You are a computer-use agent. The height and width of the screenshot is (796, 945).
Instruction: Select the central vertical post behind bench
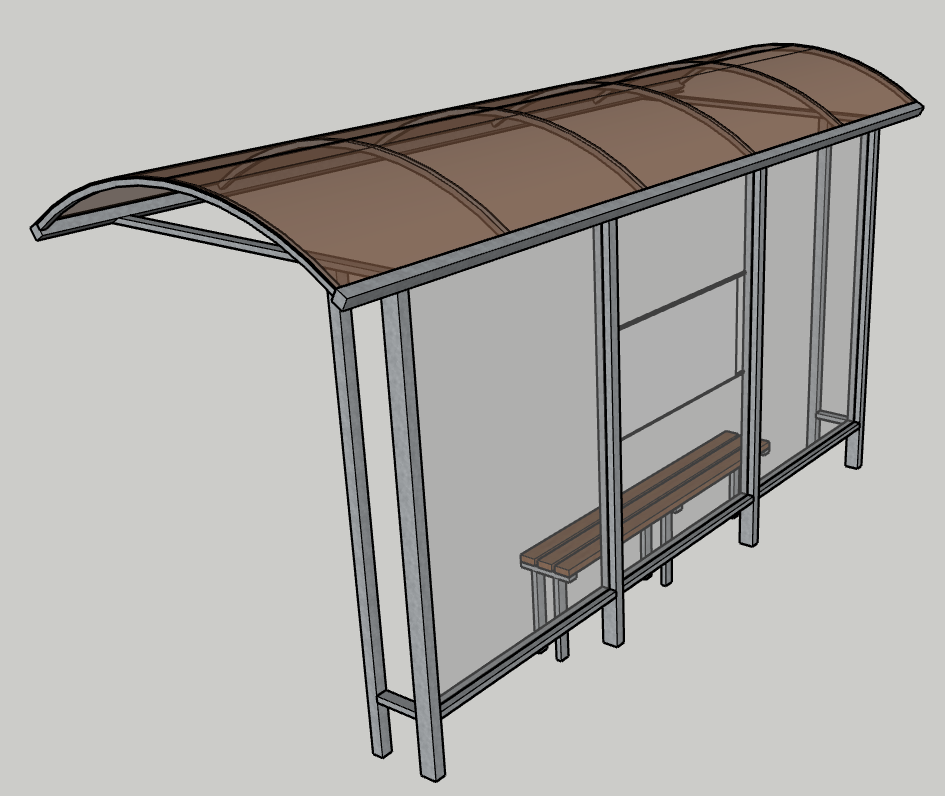click(610, 434)
